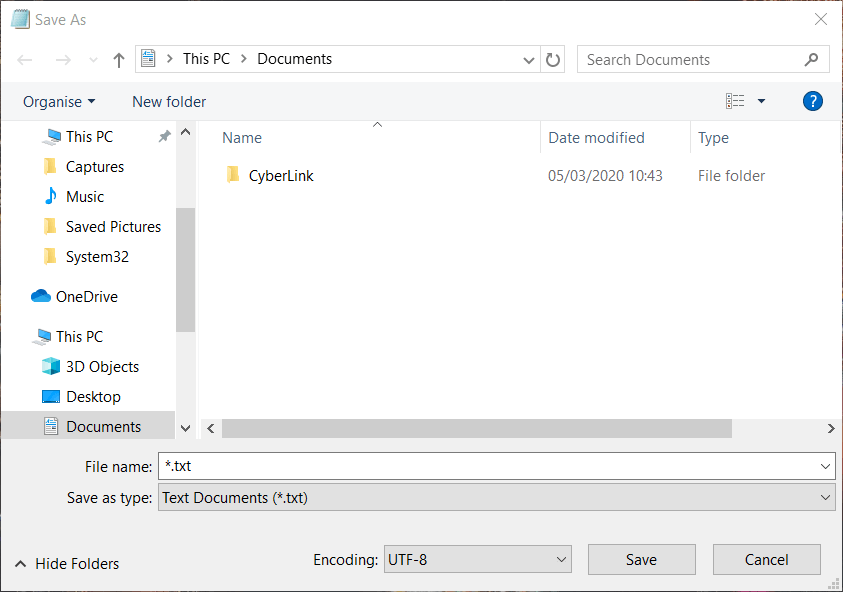Sort files by Name column
This screenshot has width=843, height=592.
coord(242,138)
